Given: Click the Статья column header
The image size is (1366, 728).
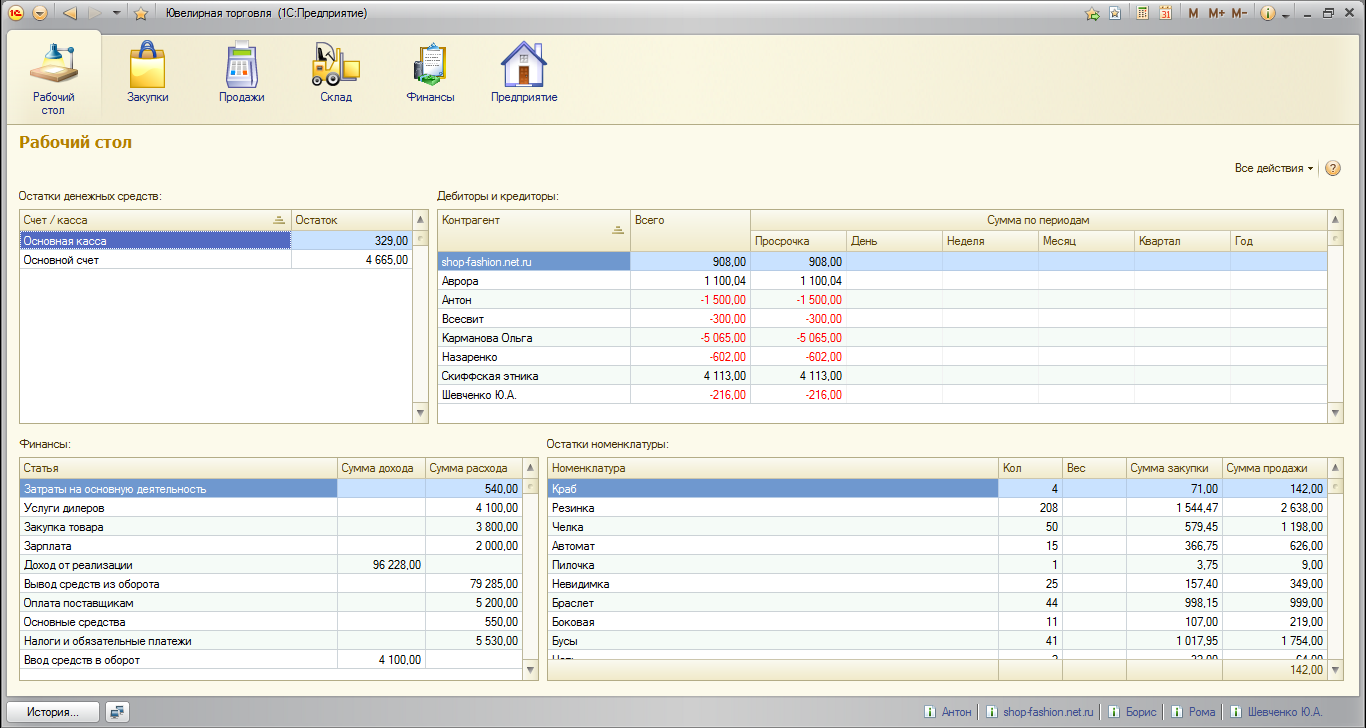Looking at the screenshot, I should pos(178,468).
